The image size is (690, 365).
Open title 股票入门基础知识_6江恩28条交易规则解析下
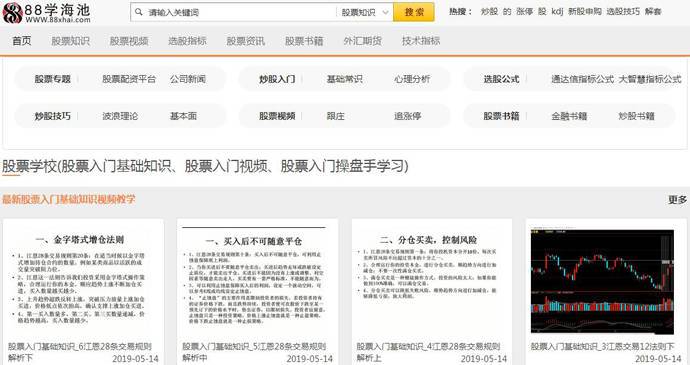80,352
